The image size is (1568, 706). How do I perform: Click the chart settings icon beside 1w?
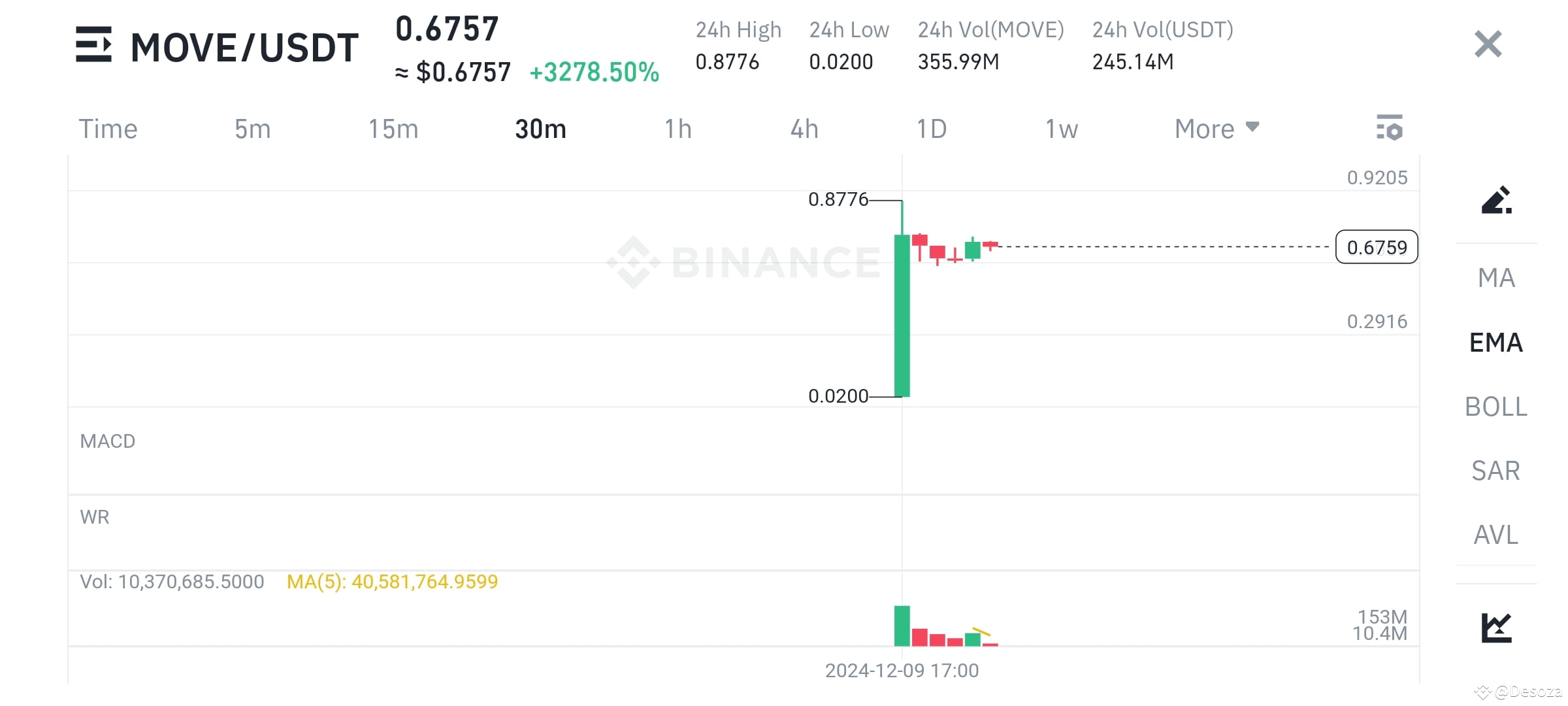(x=1389, y=128)
